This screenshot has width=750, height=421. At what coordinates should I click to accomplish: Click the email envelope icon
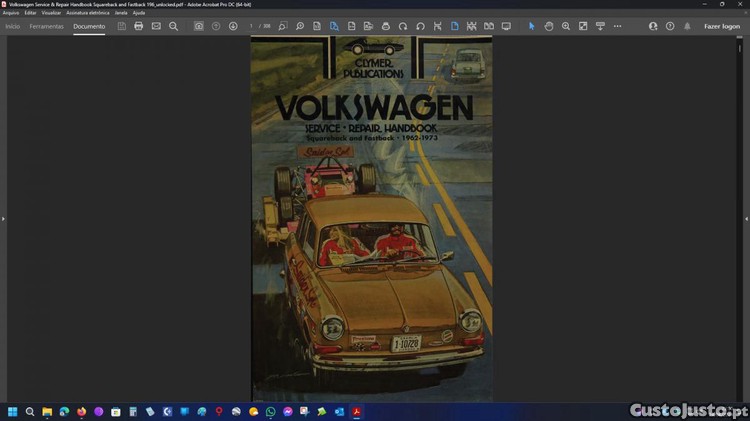pyautogui.click(x=156, y=26)
